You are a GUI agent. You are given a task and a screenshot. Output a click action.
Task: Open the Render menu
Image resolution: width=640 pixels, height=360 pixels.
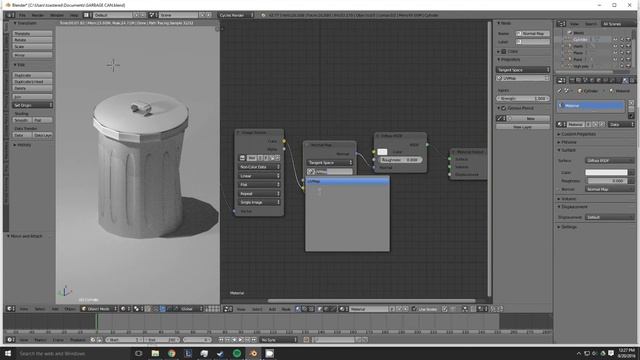(x=38, y=15)
